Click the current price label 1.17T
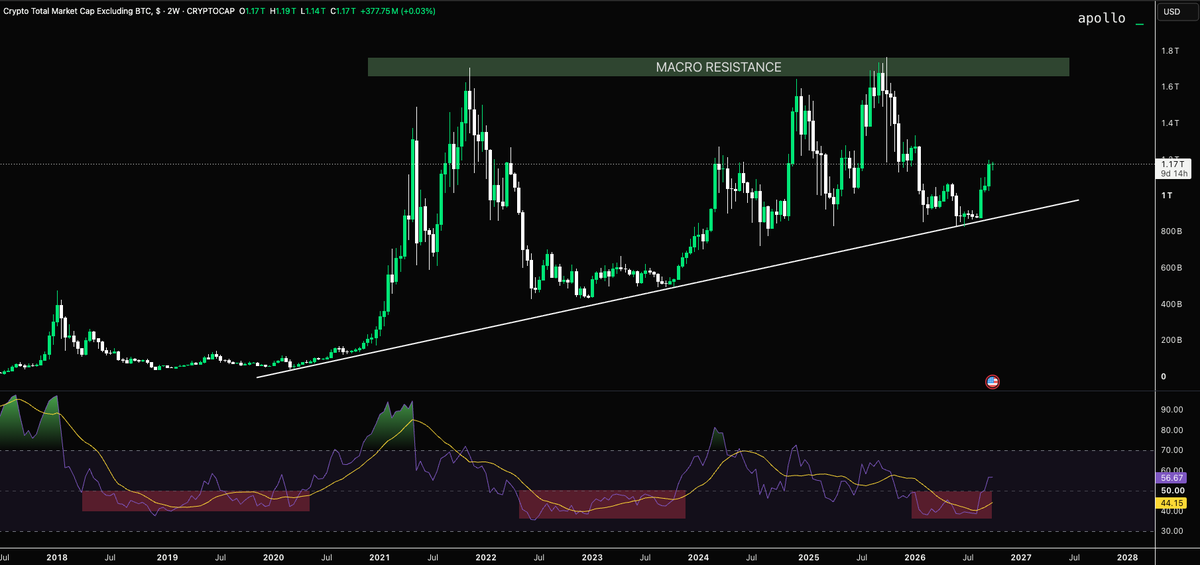The image size is (1200, 565). [x=1172, y=163]
